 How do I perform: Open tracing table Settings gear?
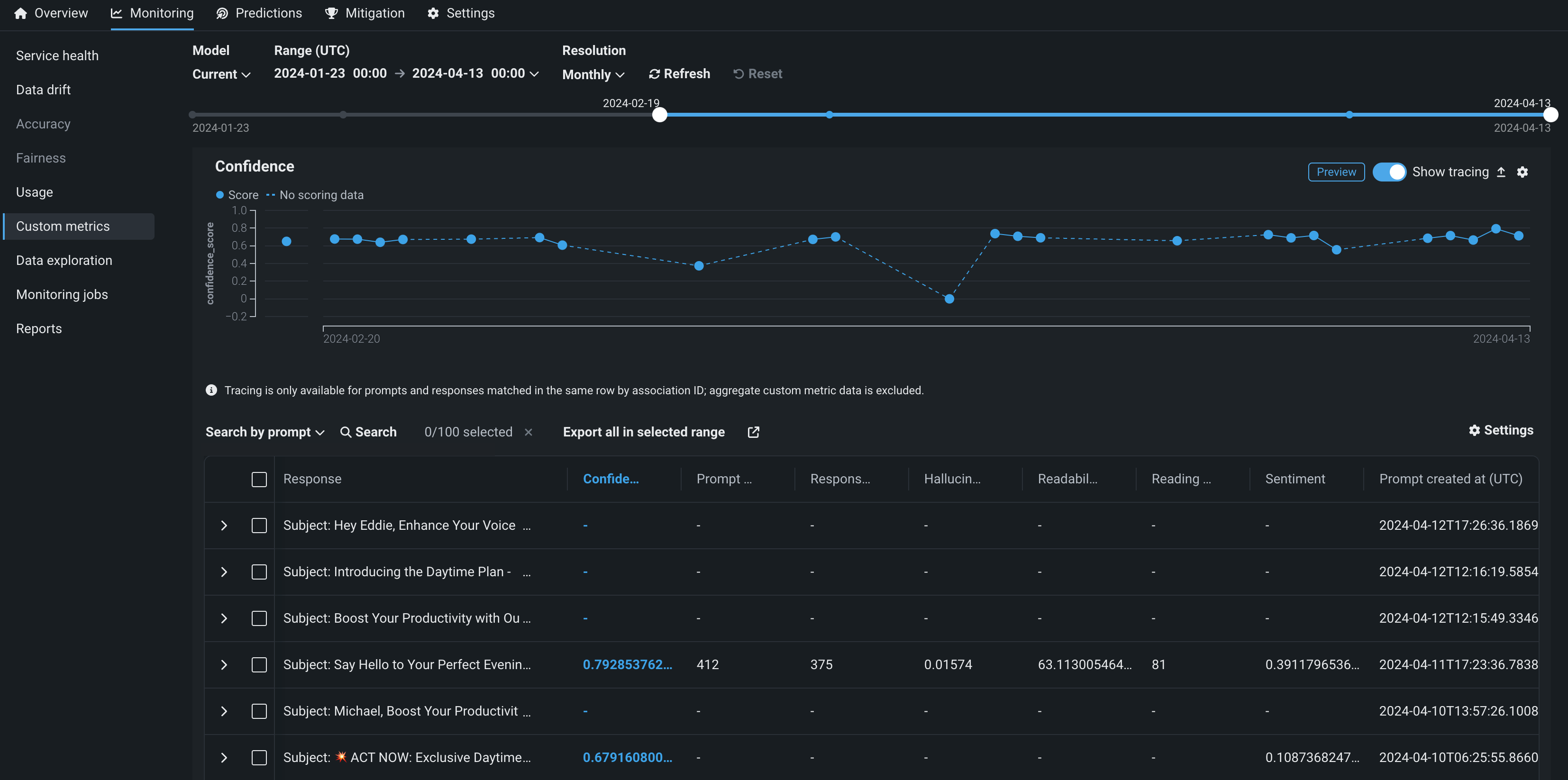coord(1500,430)
